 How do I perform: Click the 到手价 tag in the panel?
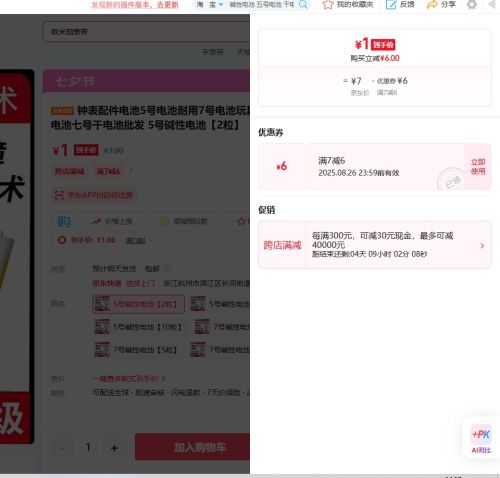click(x=383, y=45)
